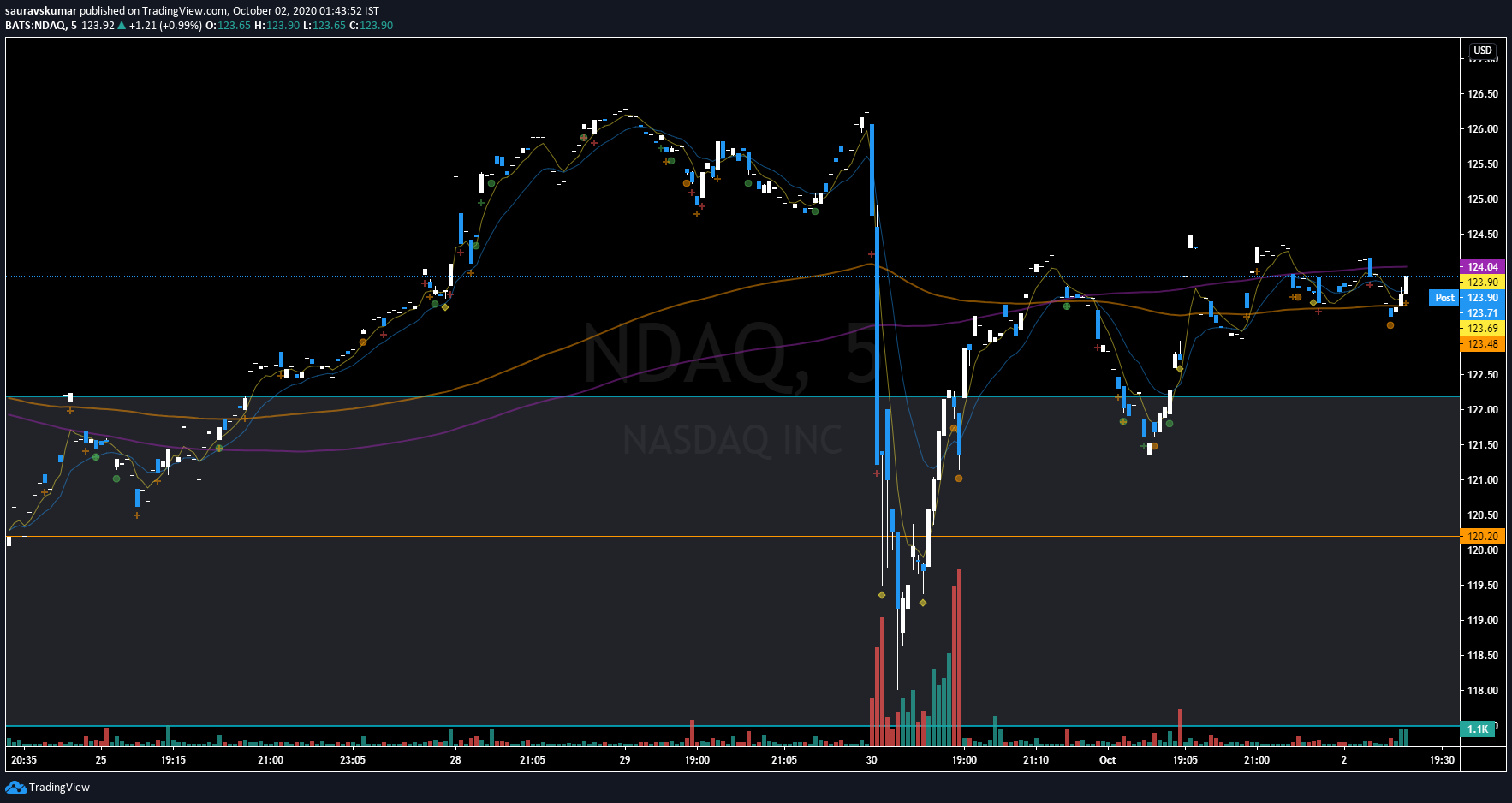This screenshot has height=803, width=1512.
Task: Click the 121.00 price axis label
Action: (x=1483, y=480)
